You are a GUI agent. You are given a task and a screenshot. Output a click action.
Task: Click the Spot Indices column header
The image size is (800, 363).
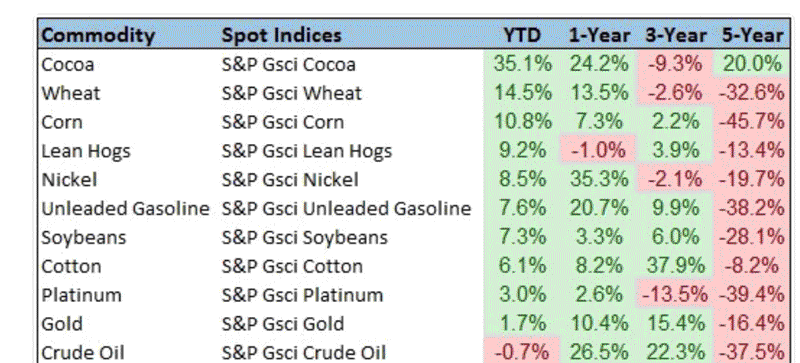[x=281, y=35]
